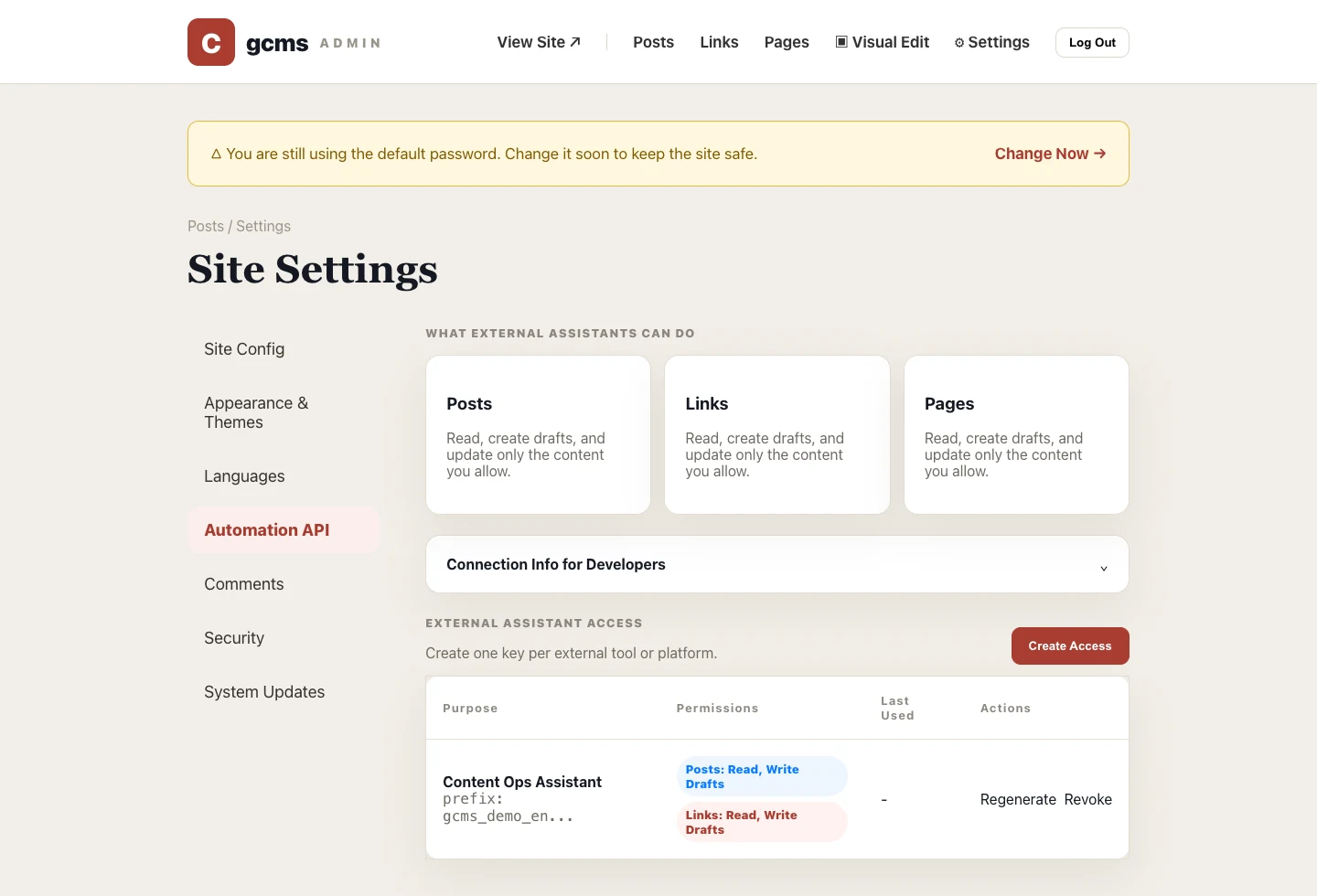Expand Connection Info for Developers
Viewport: 1317px width, 896px height.
point(777,564)
